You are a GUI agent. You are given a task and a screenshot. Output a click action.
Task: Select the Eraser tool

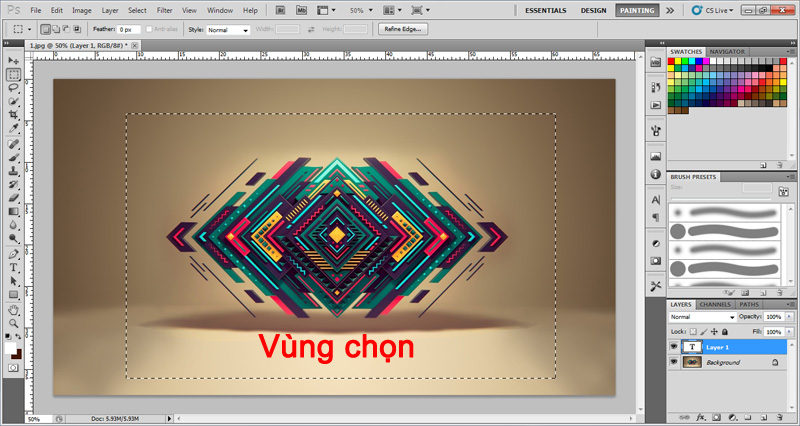pyautogui.click(x=13, y=198)
